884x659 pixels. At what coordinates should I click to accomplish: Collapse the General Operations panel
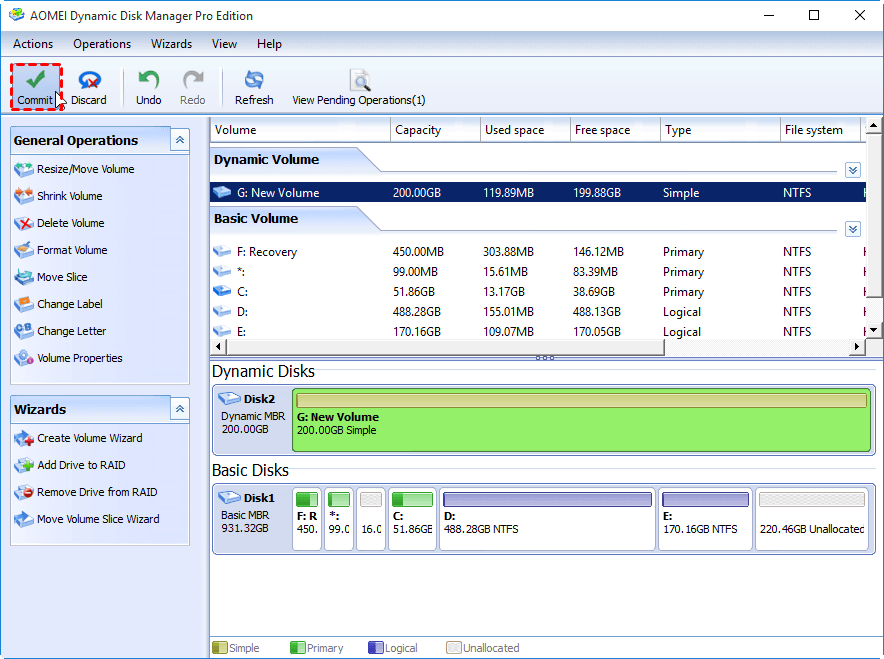click(x=180, y=141)
